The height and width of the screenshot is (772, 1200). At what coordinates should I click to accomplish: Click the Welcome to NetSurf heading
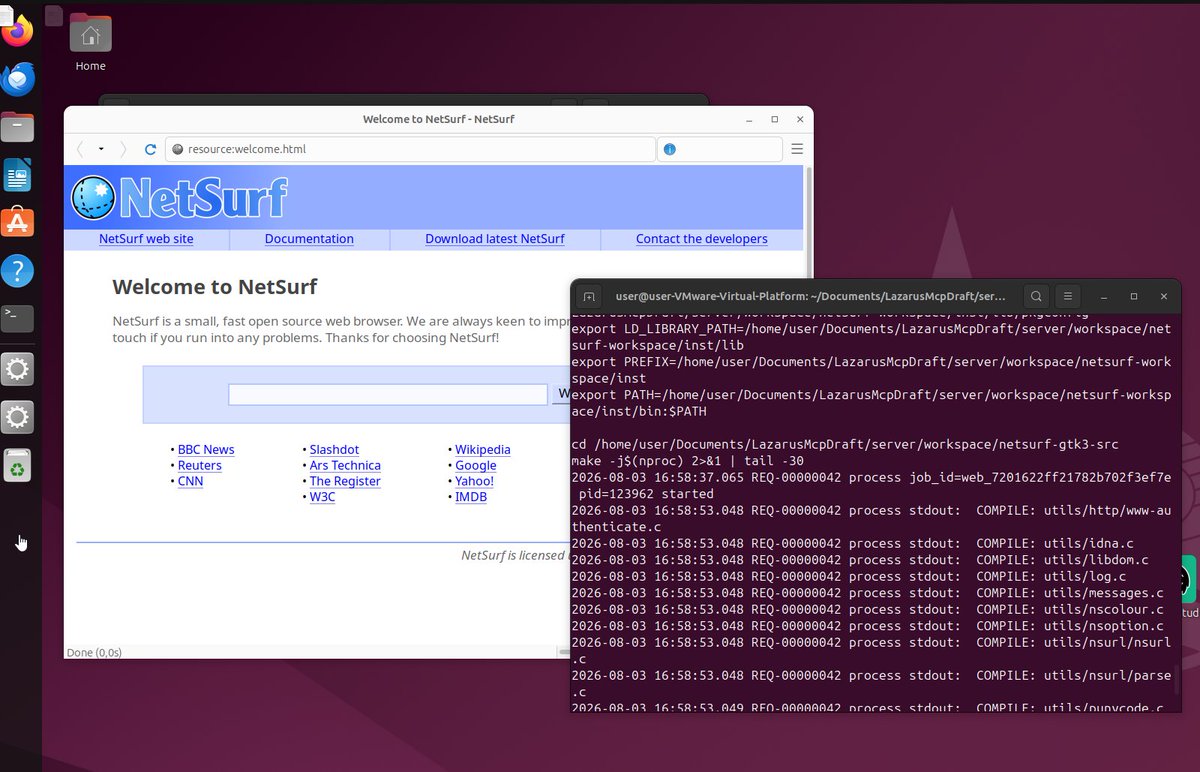pos(214,287)
